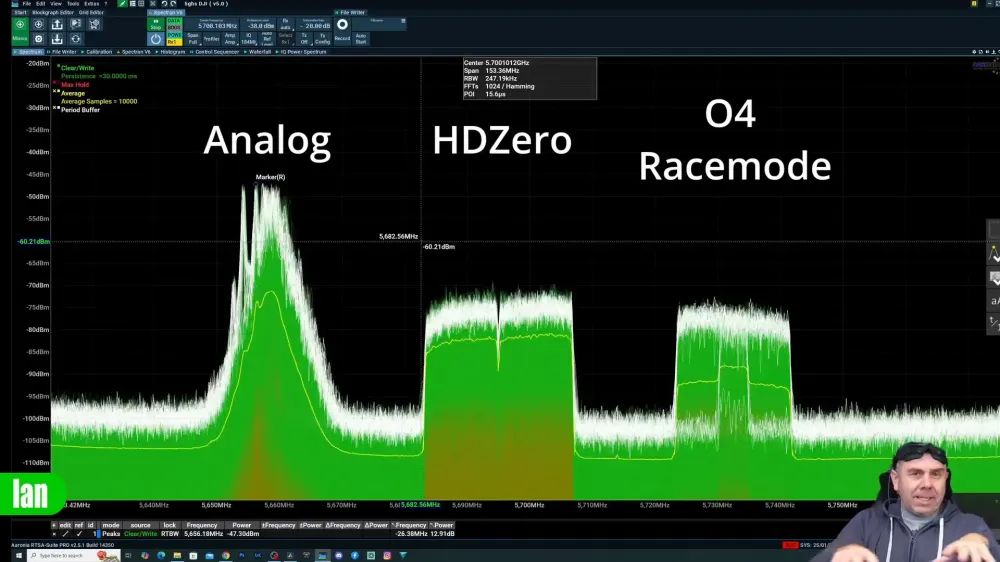Click the green Mission plus icon
The height and width of the screenshot is (562, 1000).
(20, 24)
